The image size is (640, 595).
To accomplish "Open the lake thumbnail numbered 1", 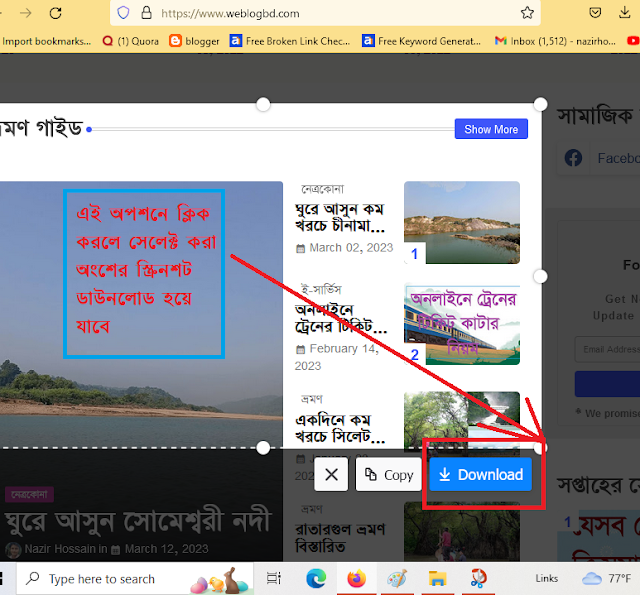I will (462, 222).
